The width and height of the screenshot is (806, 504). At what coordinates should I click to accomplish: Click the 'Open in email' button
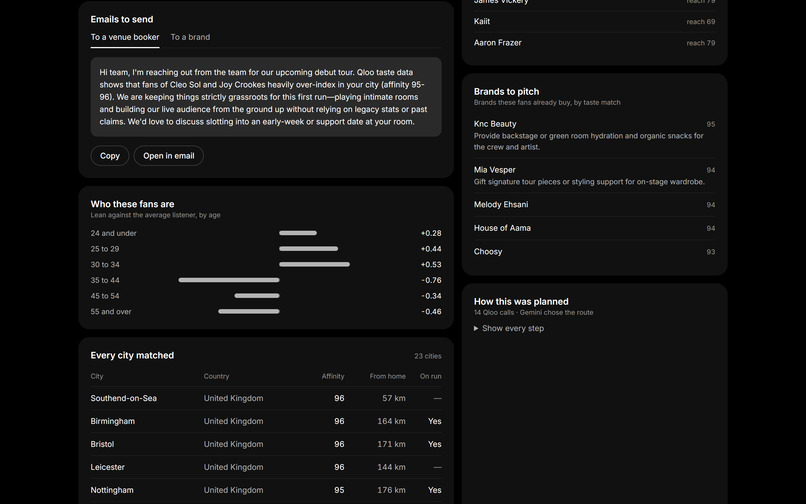tap(169, 156)
